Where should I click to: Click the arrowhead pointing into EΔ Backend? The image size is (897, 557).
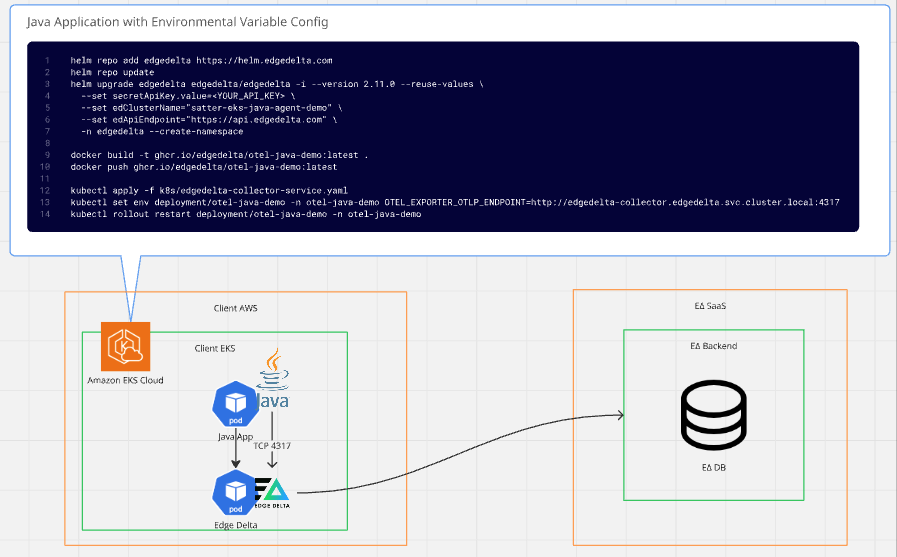click(x=619, y=416)
